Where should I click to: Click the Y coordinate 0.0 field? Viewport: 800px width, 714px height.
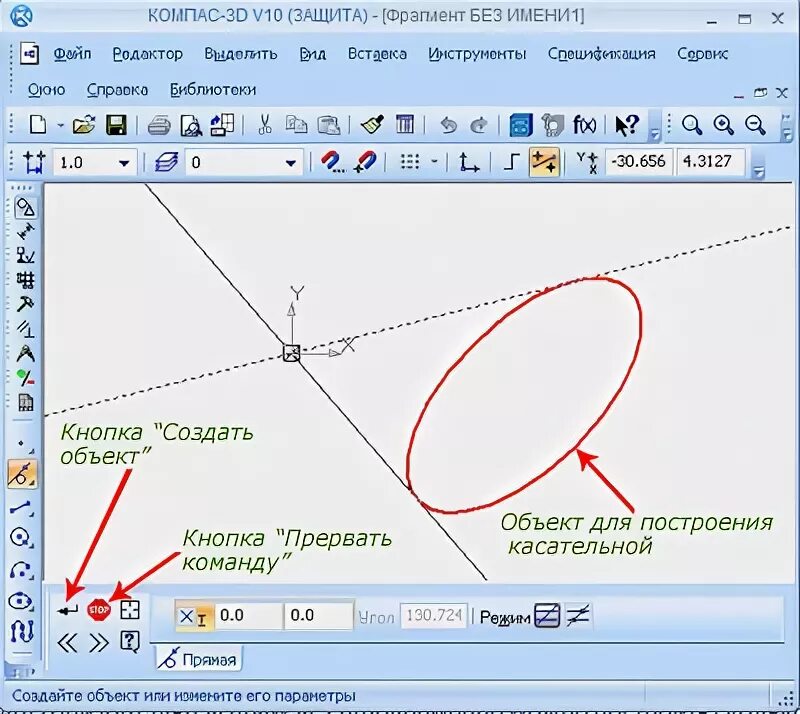pos(318,615)
